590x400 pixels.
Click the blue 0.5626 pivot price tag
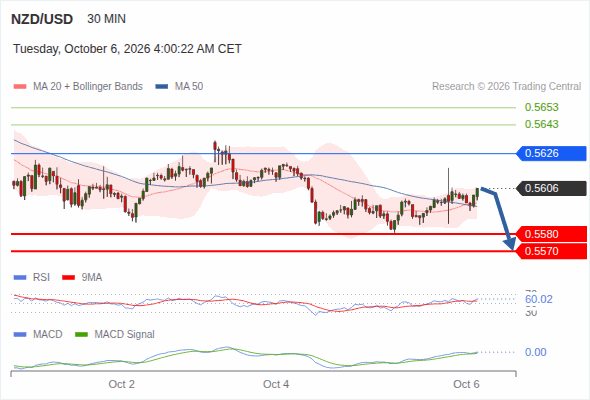tap(551, 154)
